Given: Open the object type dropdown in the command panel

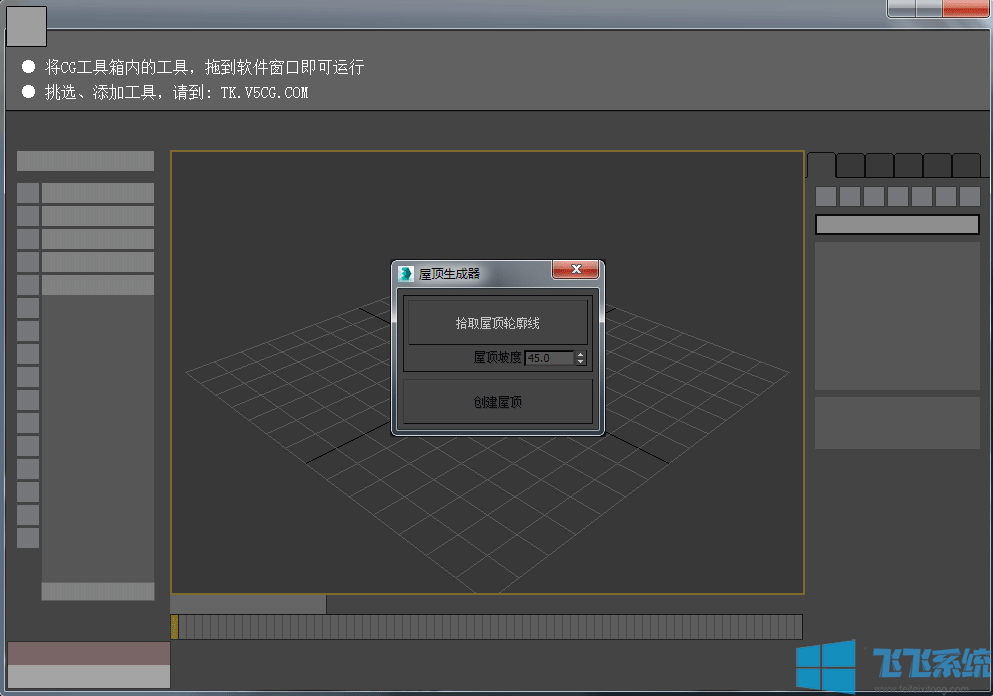Looking at the screenshot, I should (x=897, y=224).
